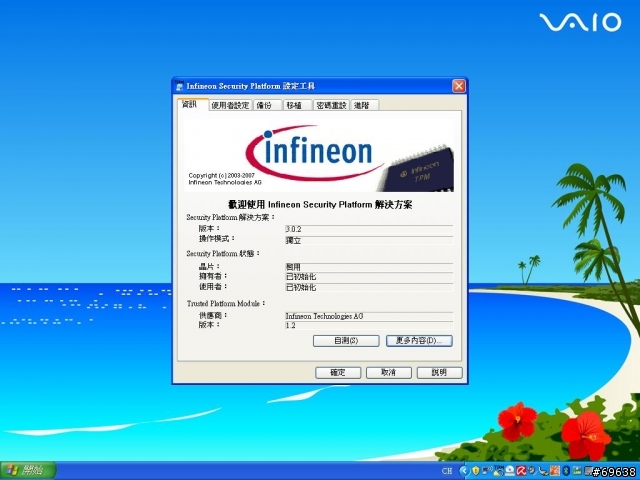Click the 操作模式 field showing 獨立
640x480 pixels.
coord(369,240)
